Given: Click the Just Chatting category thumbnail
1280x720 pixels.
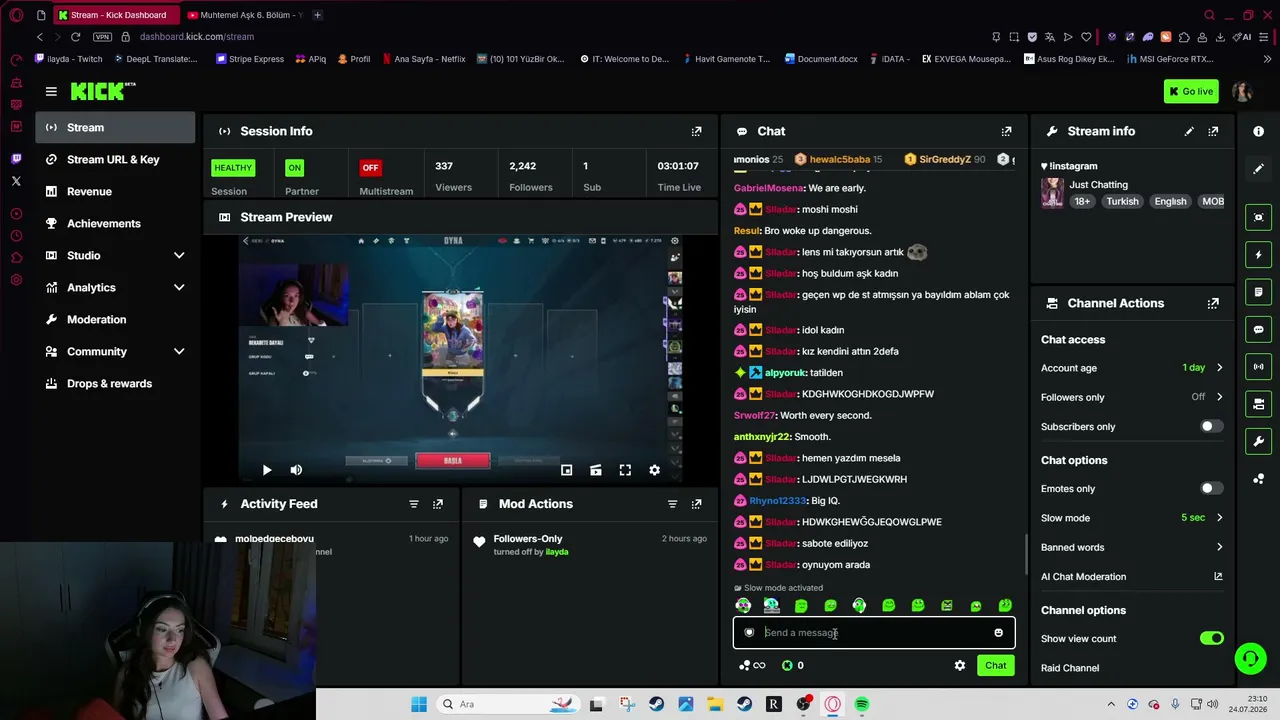Looking at the screenshot, I should 1052,193.
